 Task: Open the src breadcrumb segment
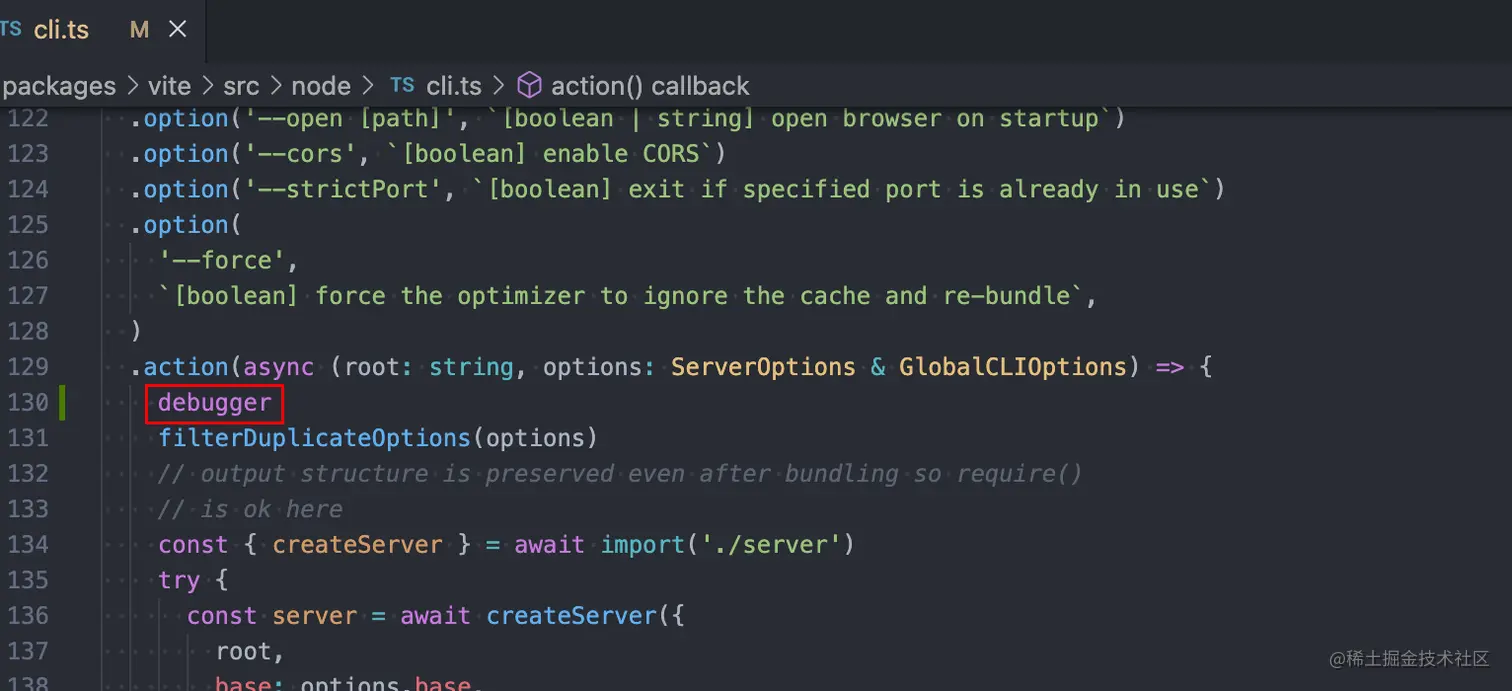(x=241, y=86)
